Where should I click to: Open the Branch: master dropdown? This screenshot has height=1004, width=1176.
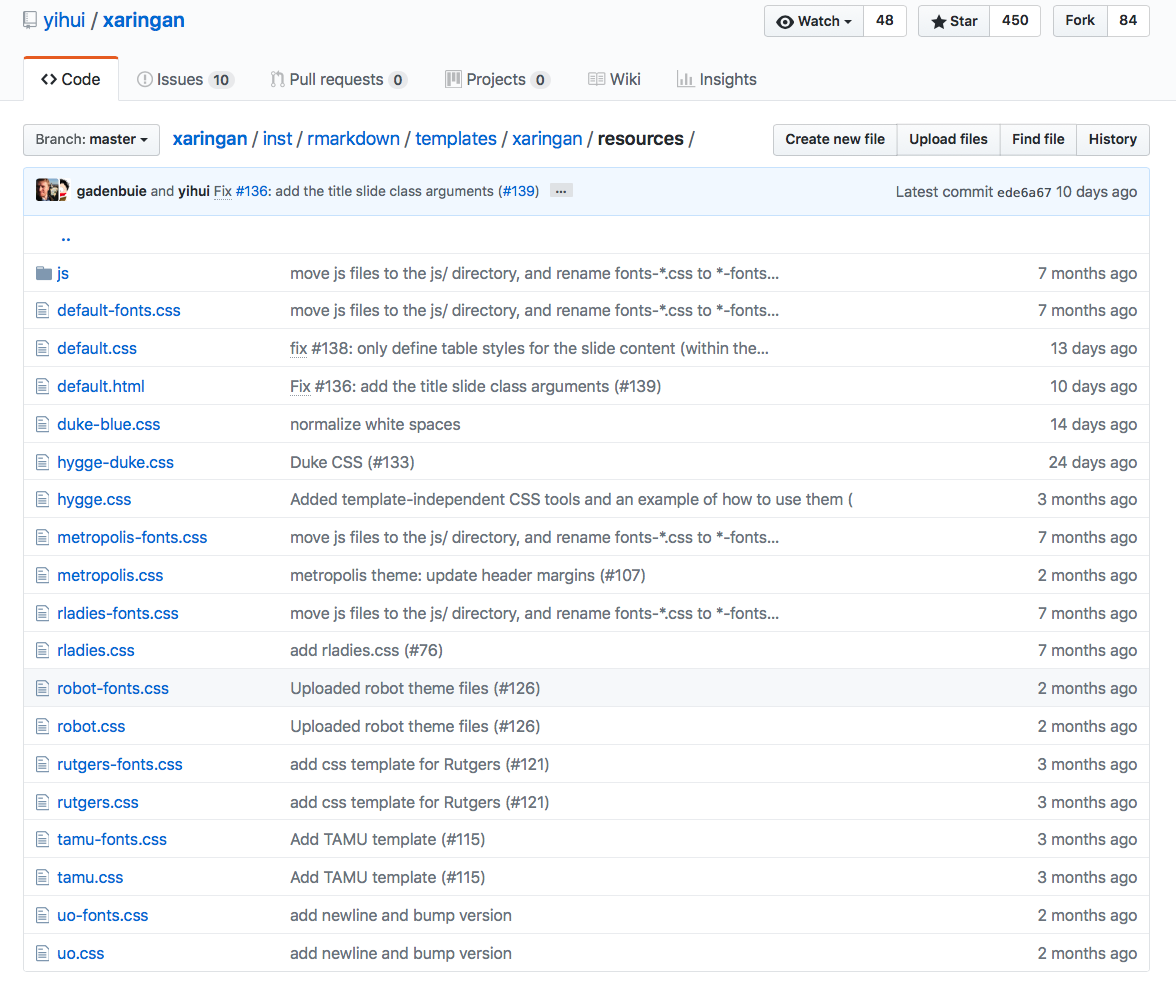click(x=92, y=139)
